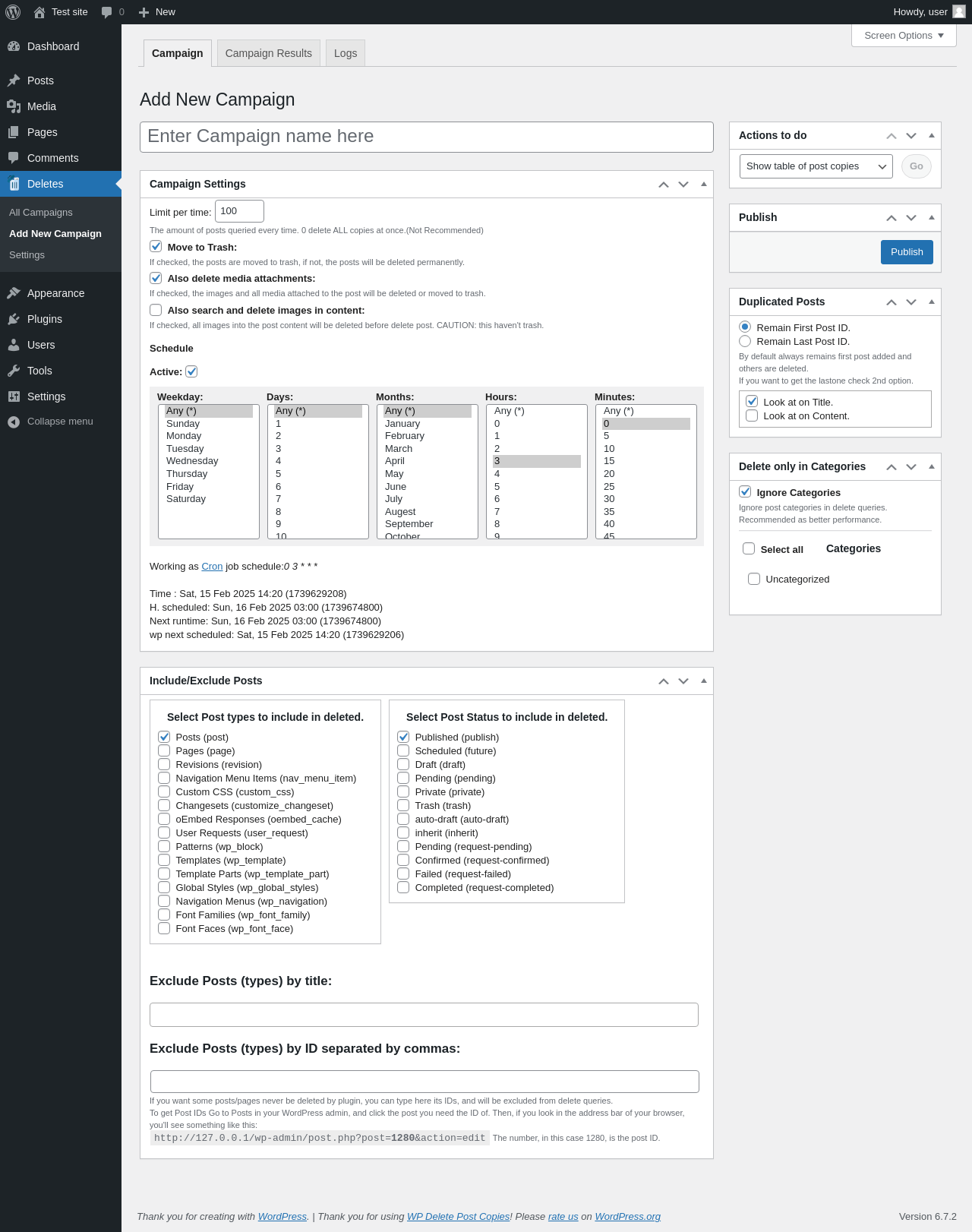The image size is (972, 1232).
Task: Open Appearance sidebar item
Action: (61, 293)
